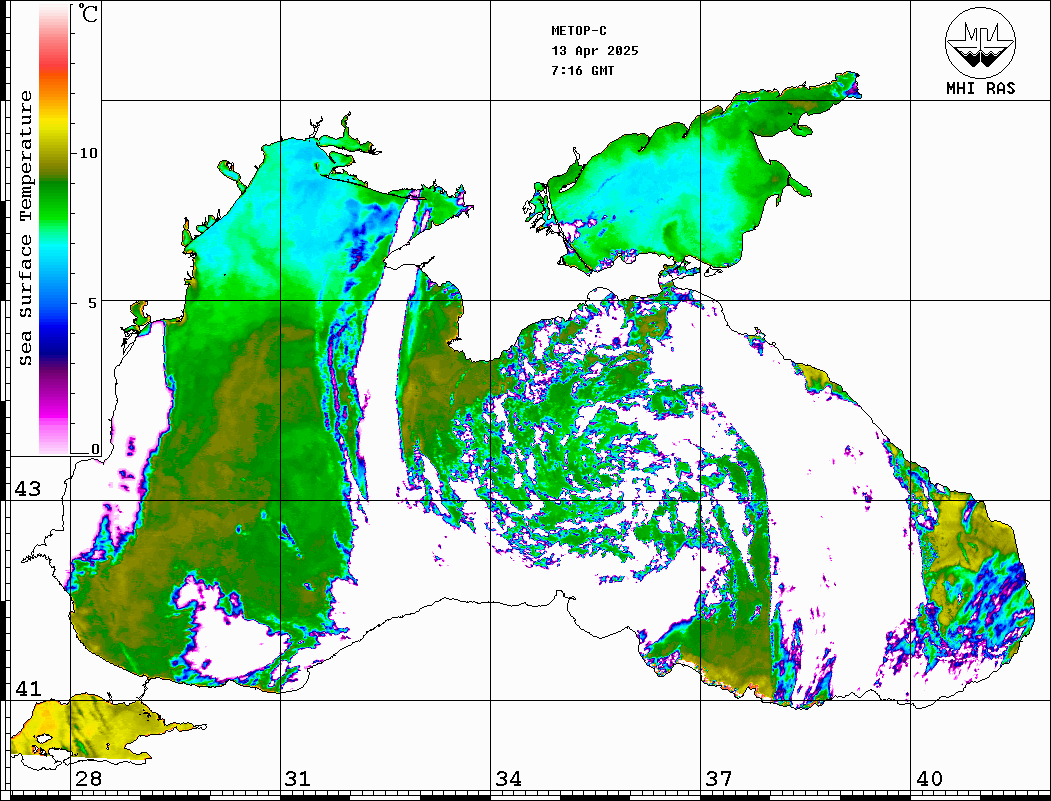1051x801 pixels.
Task: Click longitude label '28'
Action: 88,778
